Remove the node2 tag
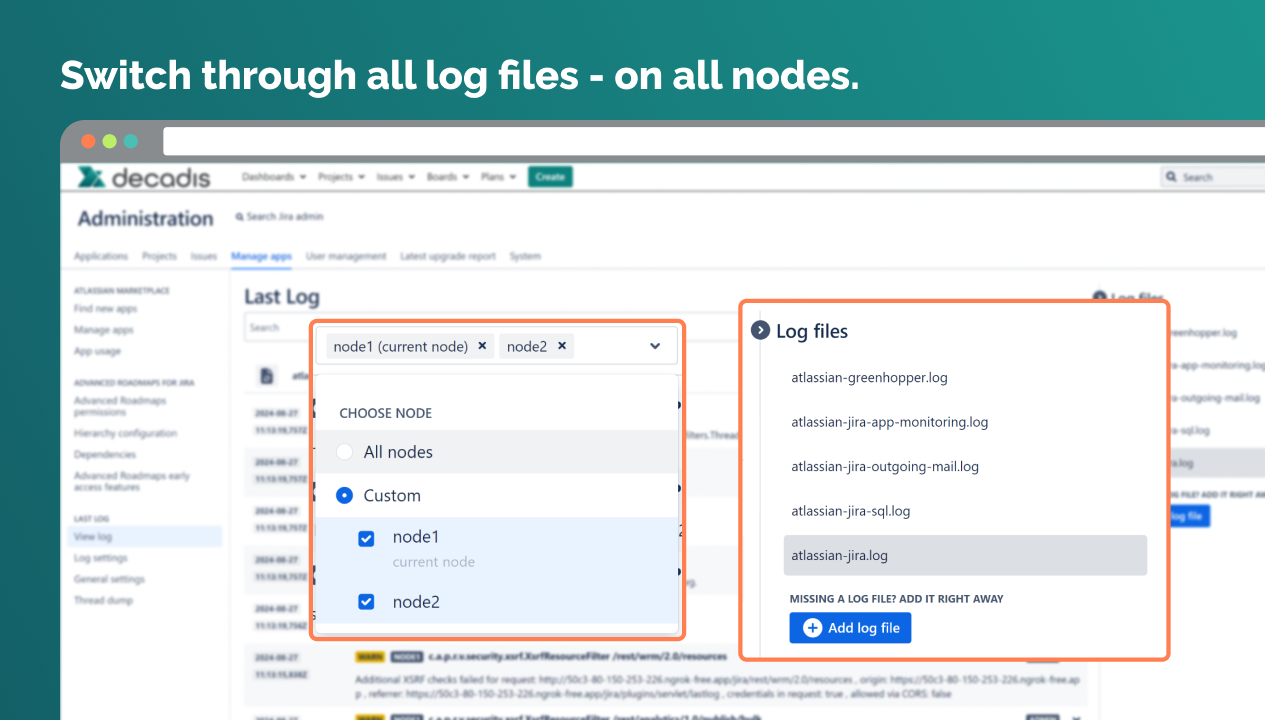The width and height of the screenshot is (1265, 720). [562, 346]
